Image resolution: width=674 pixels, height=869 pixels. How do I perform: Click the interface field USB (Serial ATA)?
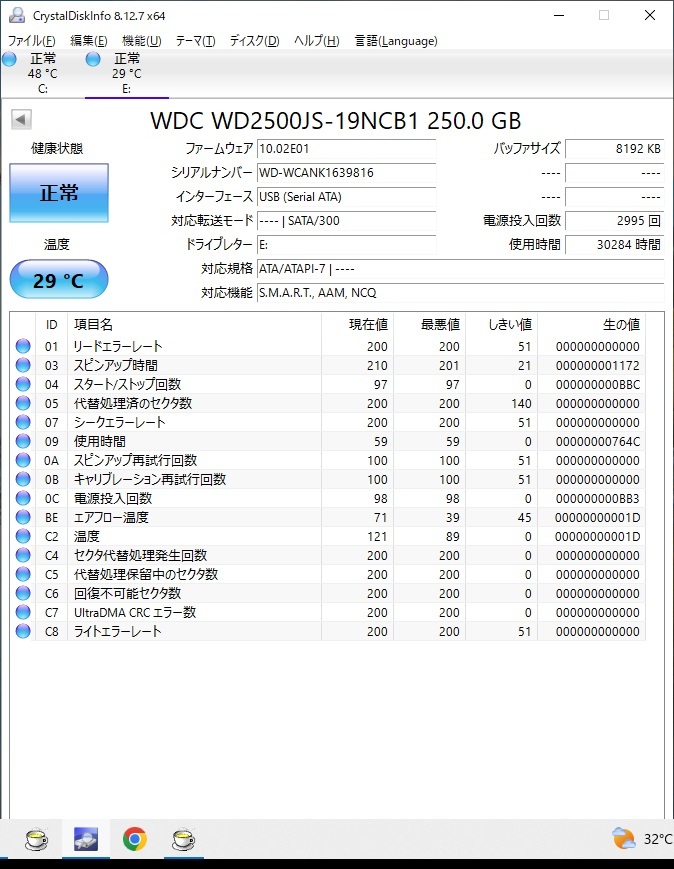tap(346, 197)
